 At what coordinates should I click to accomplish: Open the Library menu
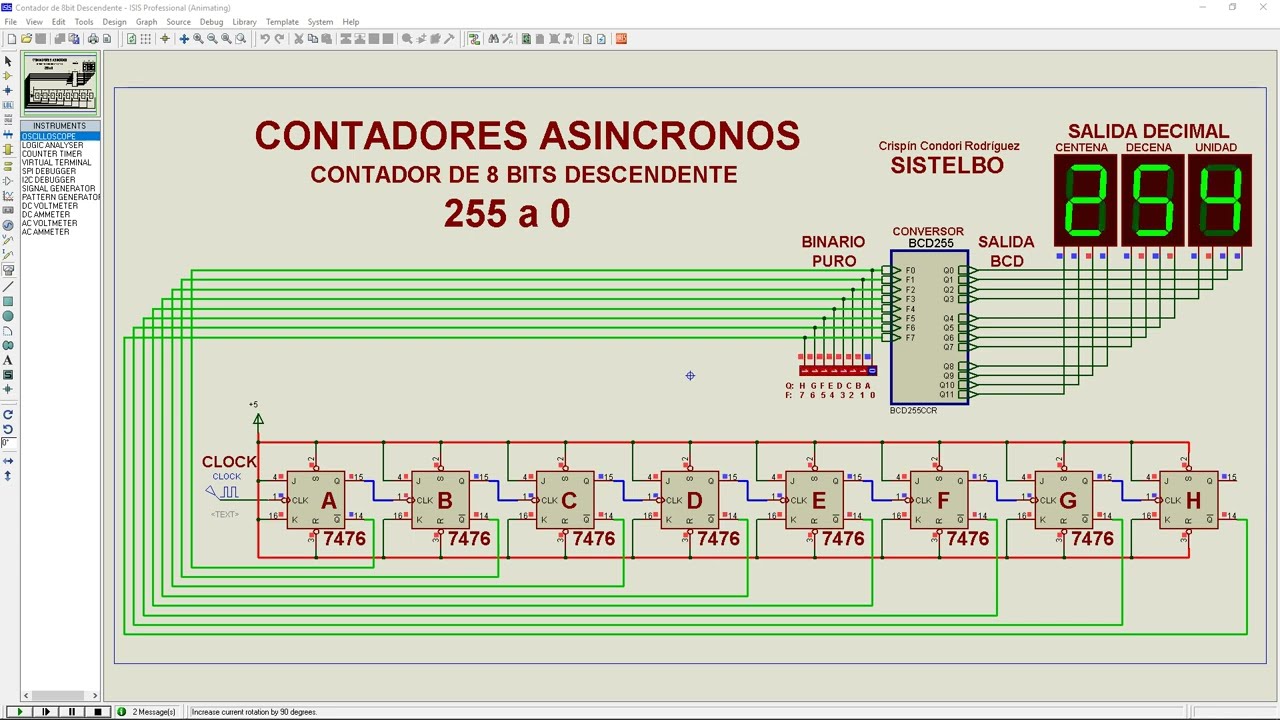click(244, 22)
